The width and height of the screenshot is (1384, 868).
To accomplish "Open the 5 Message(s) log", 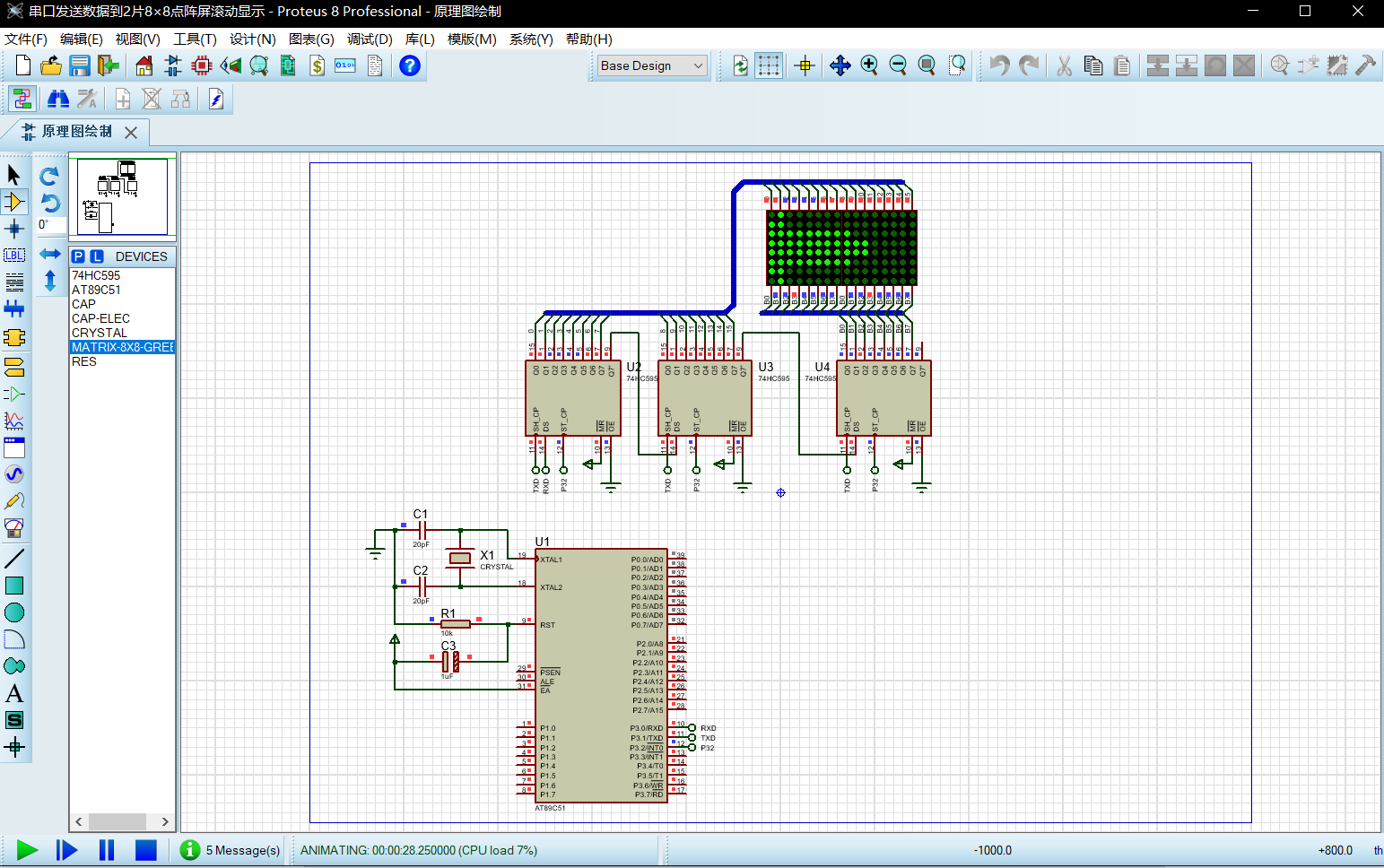I will click(x=231, y=850).
